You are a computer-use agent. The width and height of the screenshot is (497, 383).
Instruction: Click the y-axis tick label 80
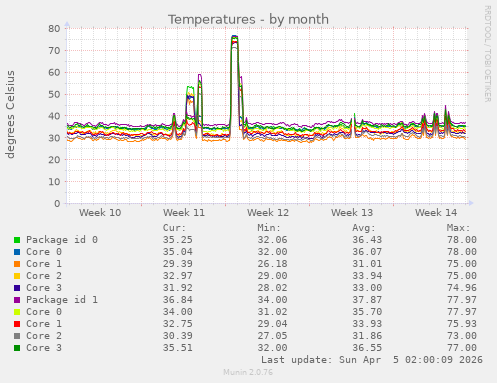click(54, 29)
